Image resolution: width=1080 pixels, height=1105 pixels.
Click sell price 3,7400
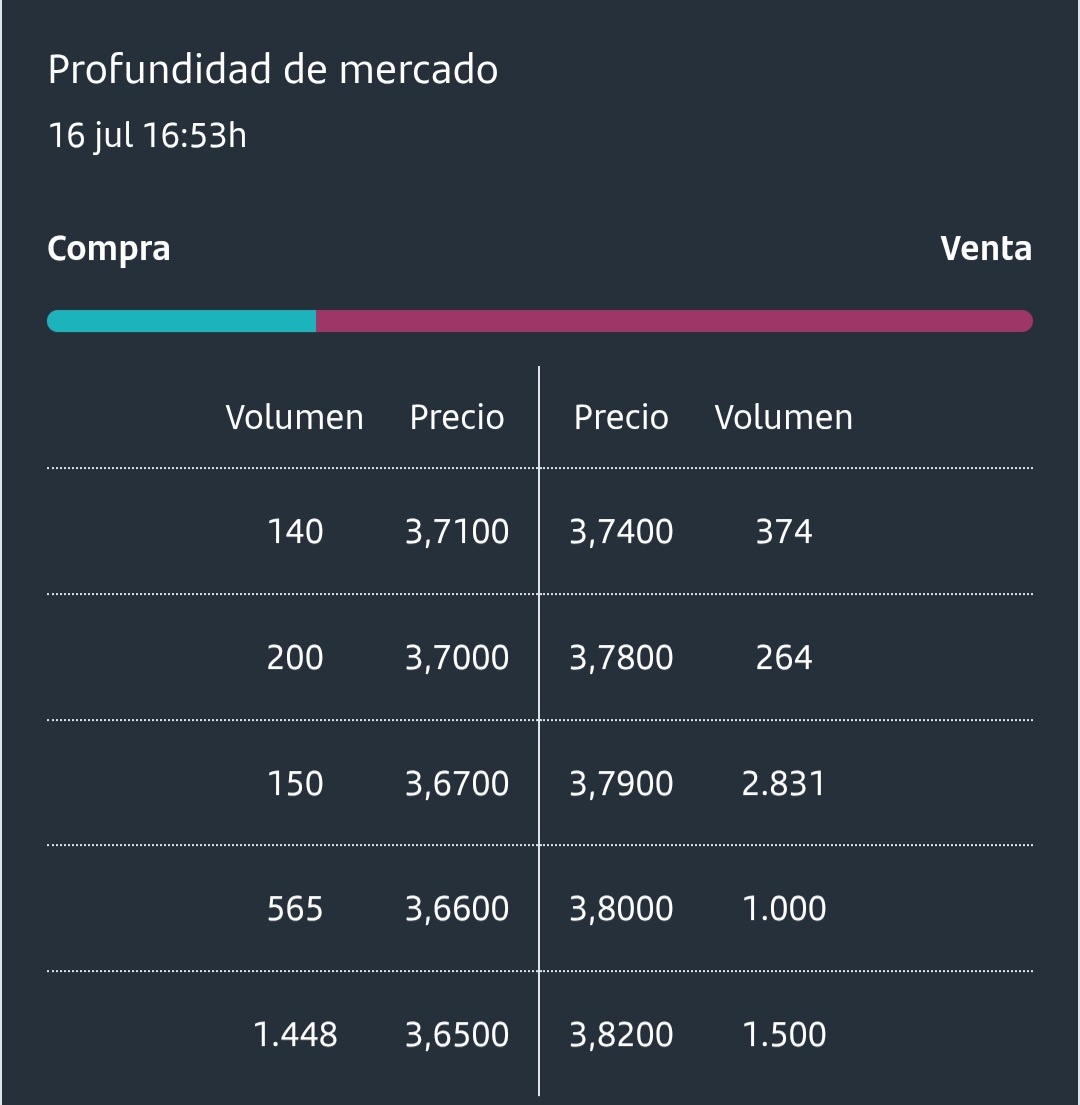click(621, 532)
